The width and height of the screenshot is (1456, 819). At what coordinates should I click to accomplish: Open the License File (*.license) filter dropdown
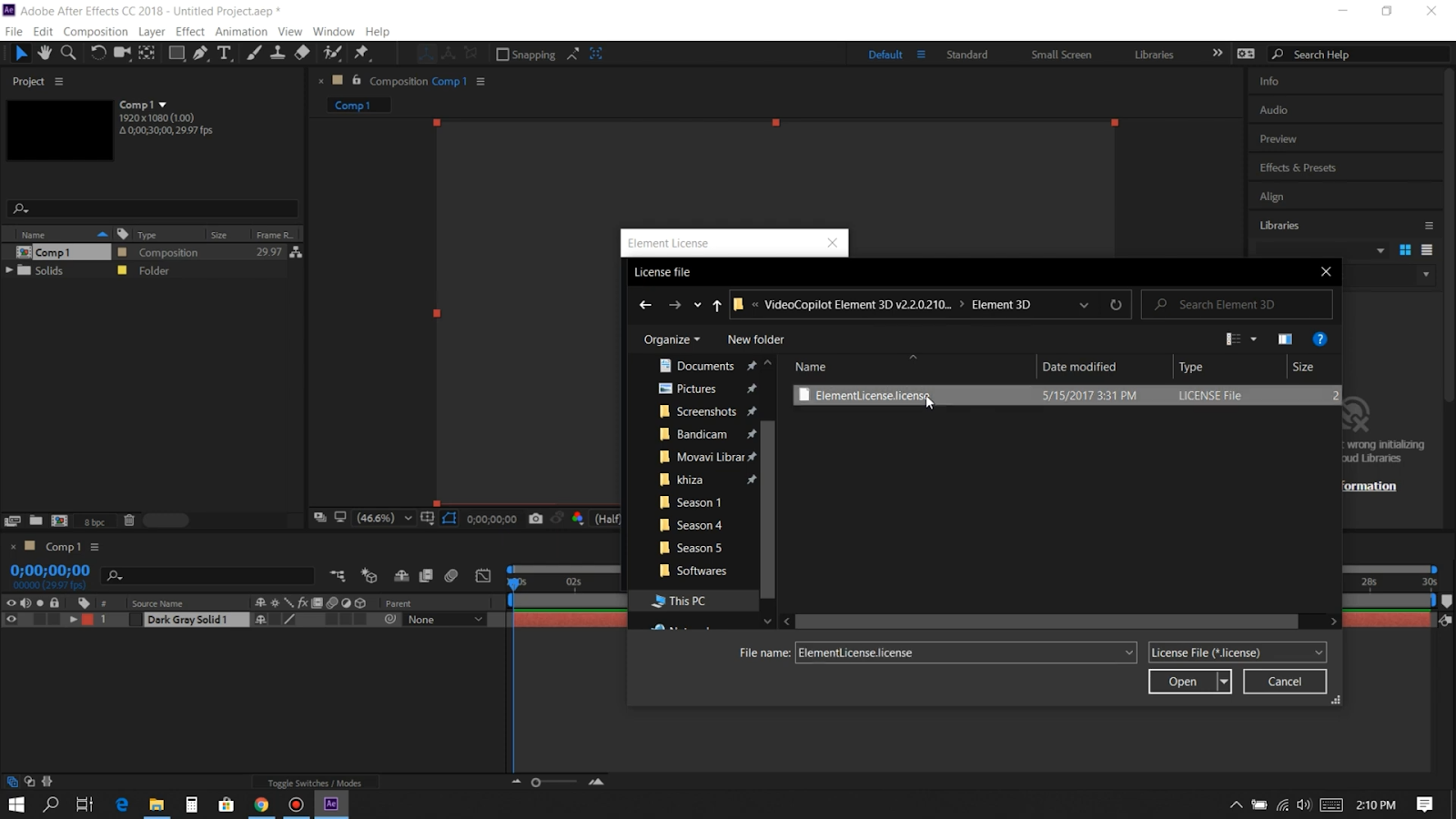[1237, 652]
